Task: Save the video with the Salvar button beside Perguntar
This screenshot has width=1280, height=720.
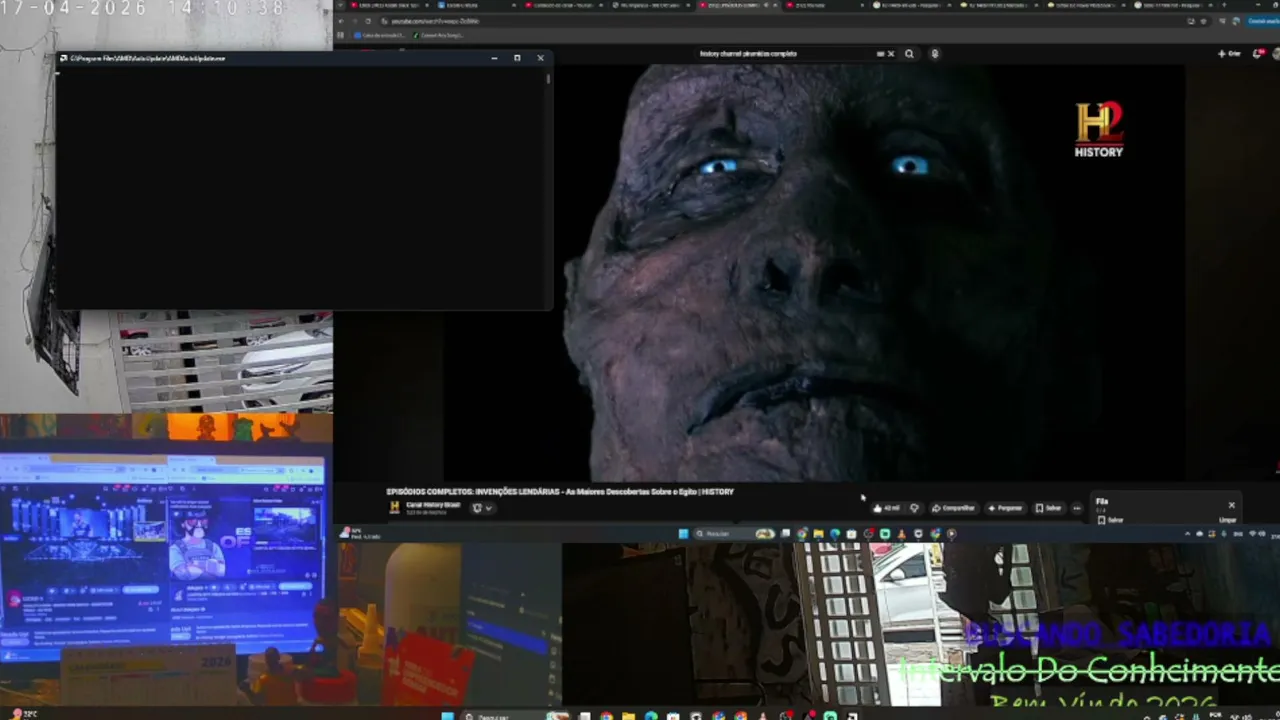Action: (1048, 508)
